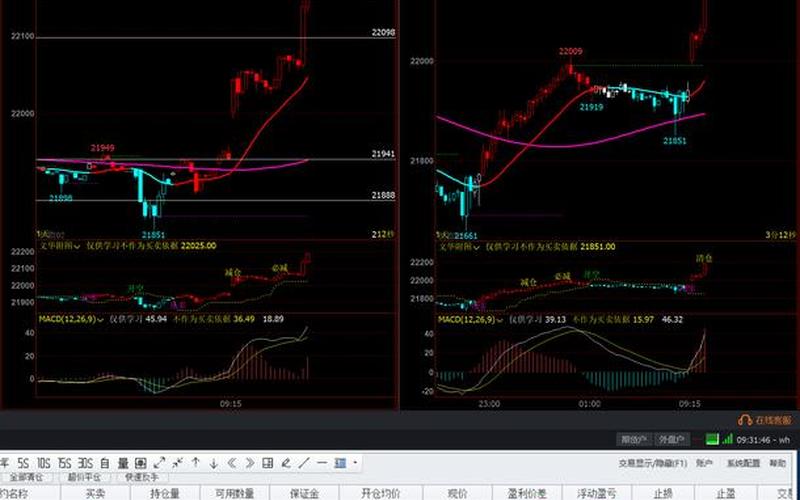Viewport: 800px width, 500px height.
Task: Click the expand chart arrows icon
Action: coord(159,463)
